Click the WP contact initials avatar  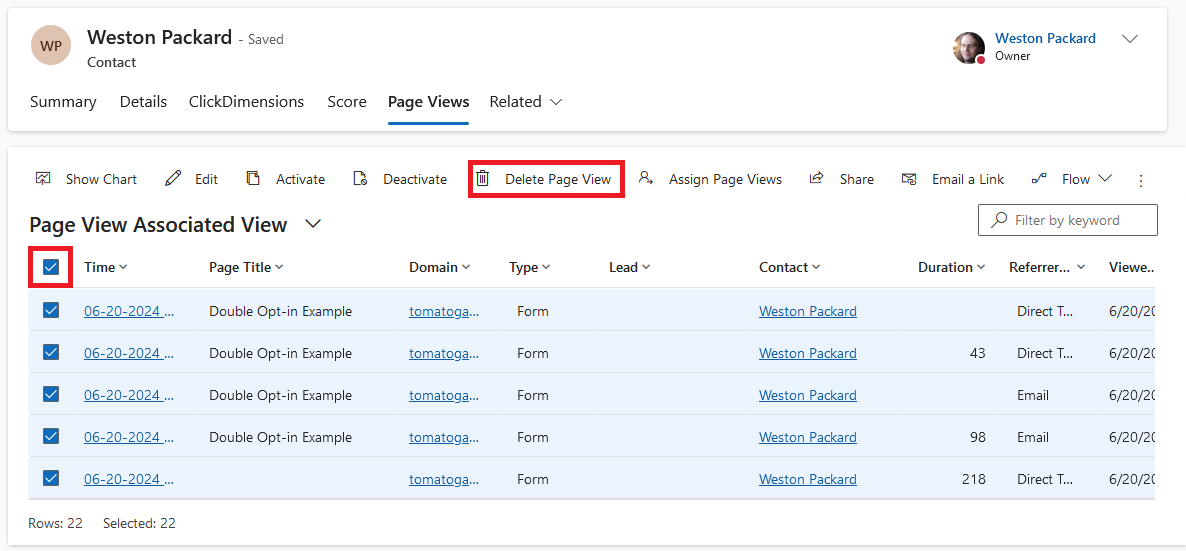point(51,45)
